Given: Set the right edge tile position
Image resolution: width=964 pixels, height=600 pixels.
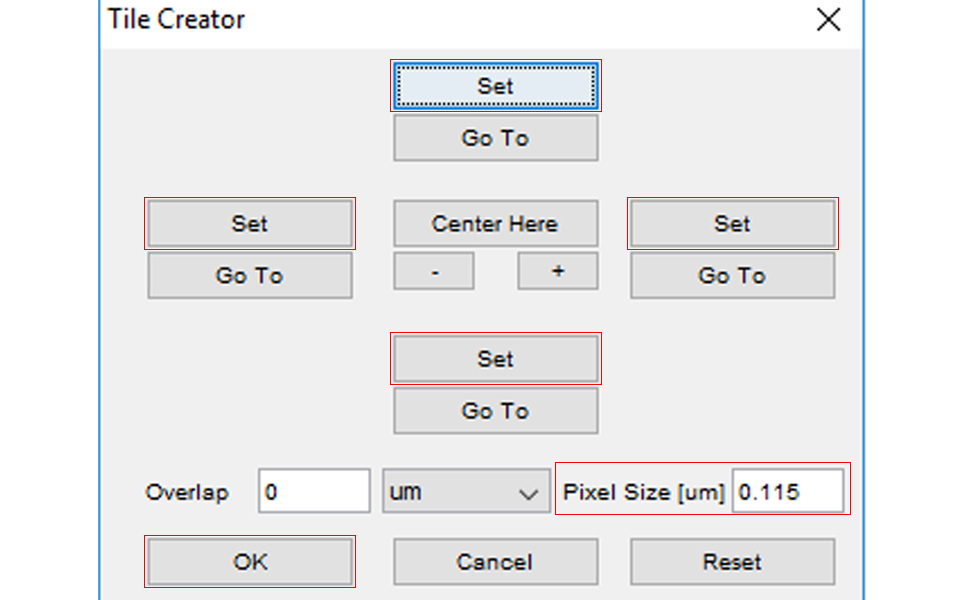Looking at the screenshot, I should pos(732,224).
